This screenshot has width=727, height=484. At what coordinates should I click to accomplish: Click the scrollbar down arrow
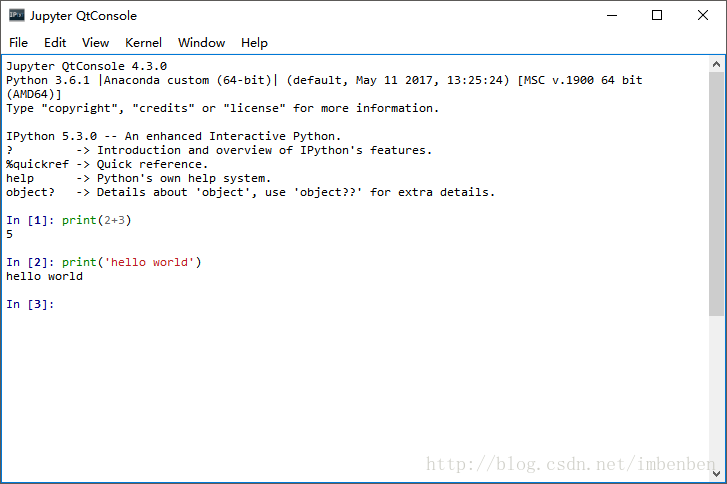pos(718,475)
